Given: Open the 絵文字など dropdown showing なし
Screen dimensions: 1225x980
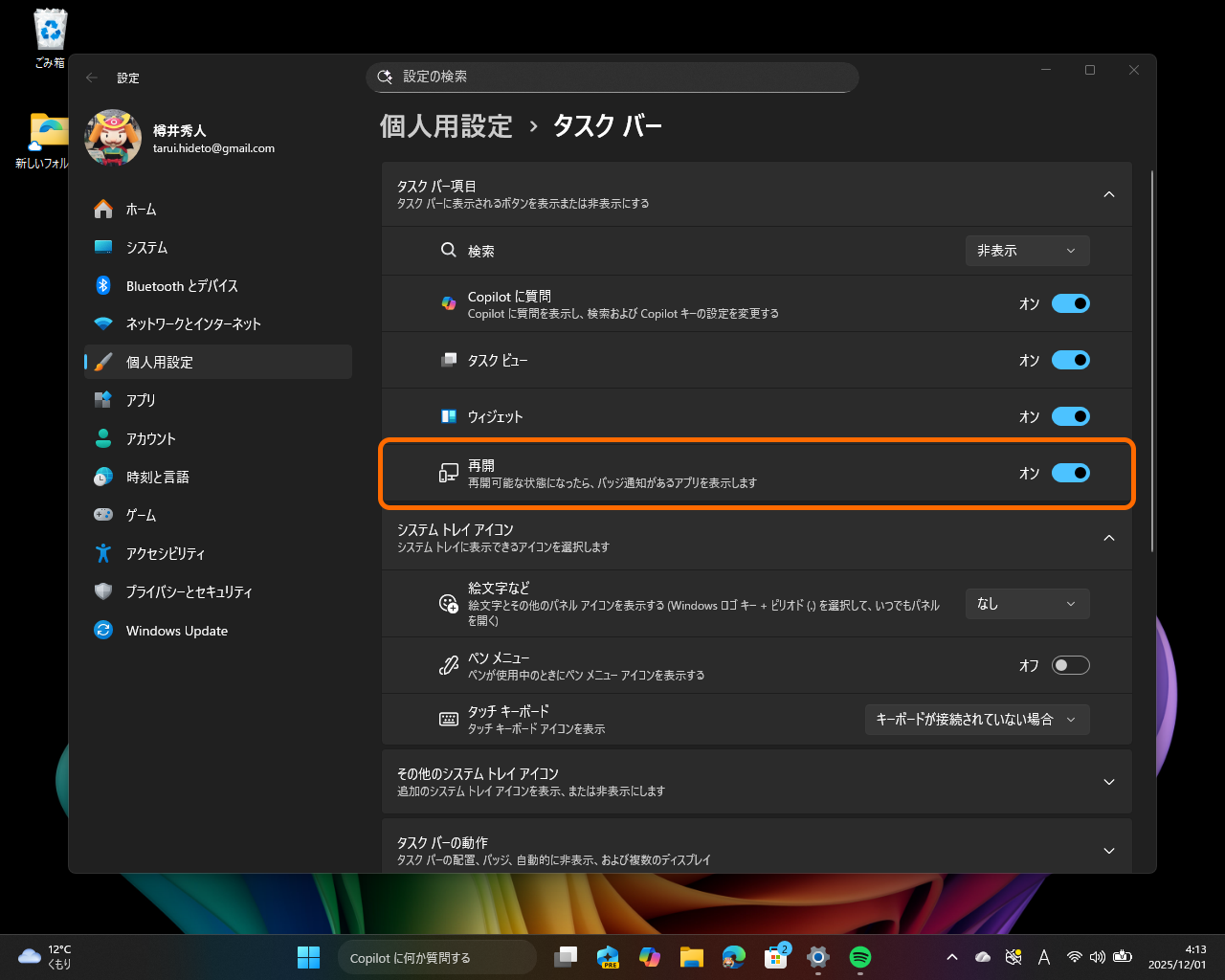Looking at the screenshot, I should tap(1027, 604).
